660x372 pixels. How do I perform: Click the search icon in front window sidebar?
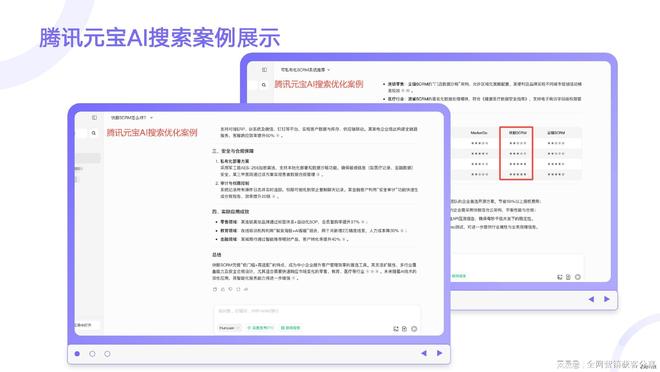(x=94, y=133)
